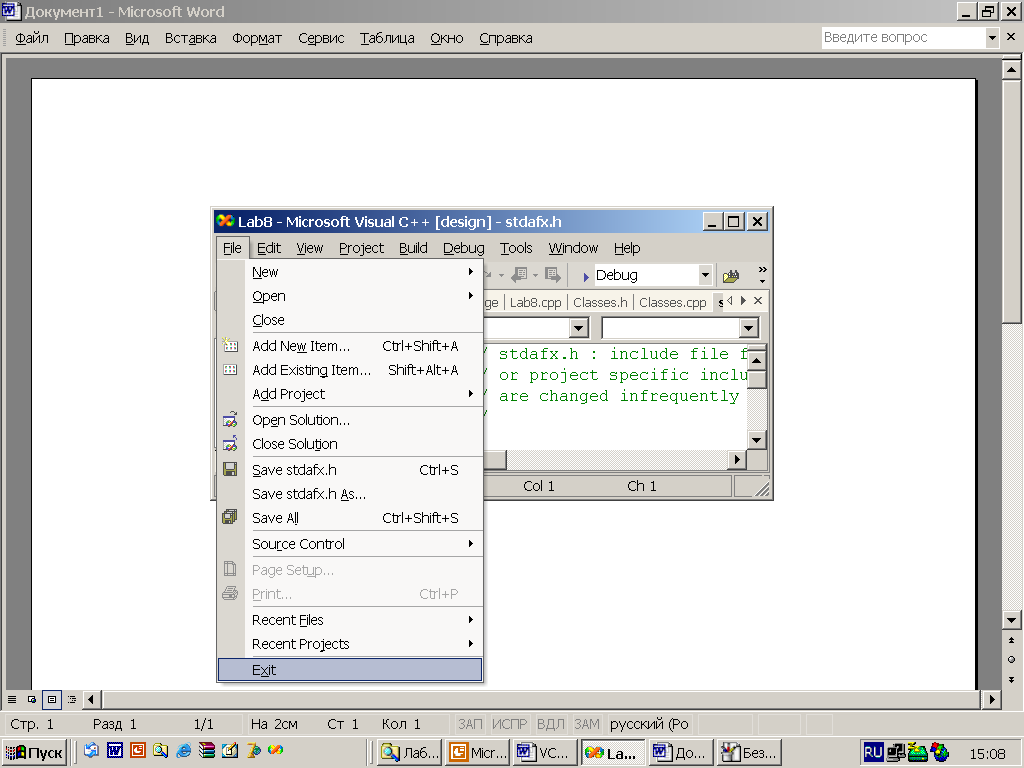Viewport: 1024px width, 768px height.
Task: Switch to the Лаб... taskbar window
Action: [x=410, y=752]
